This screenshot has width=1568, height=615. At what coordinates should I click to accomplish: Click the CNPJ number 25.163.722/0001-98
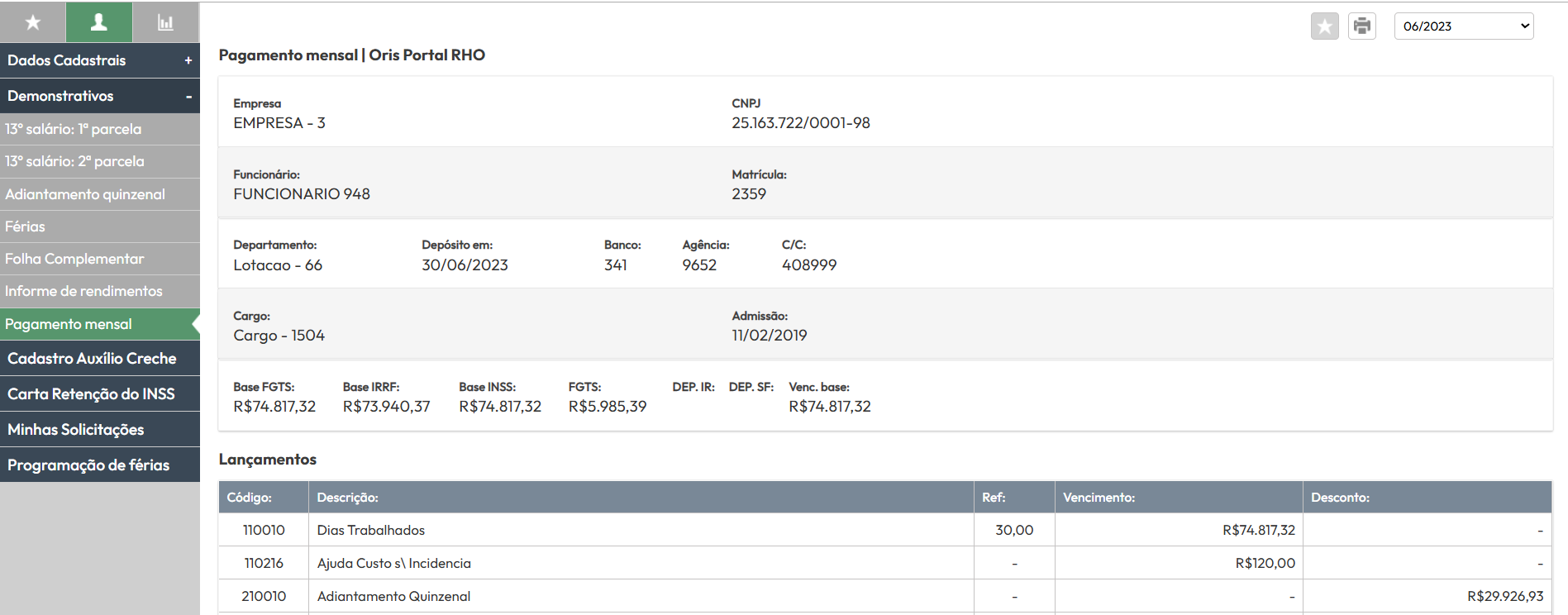click(x=801, y=123)
